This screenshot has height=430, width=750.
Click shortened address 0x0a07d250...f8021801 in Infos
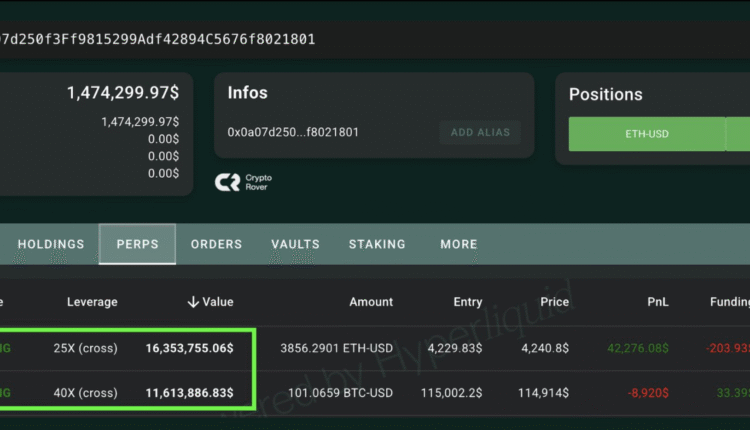coord(293,132)
